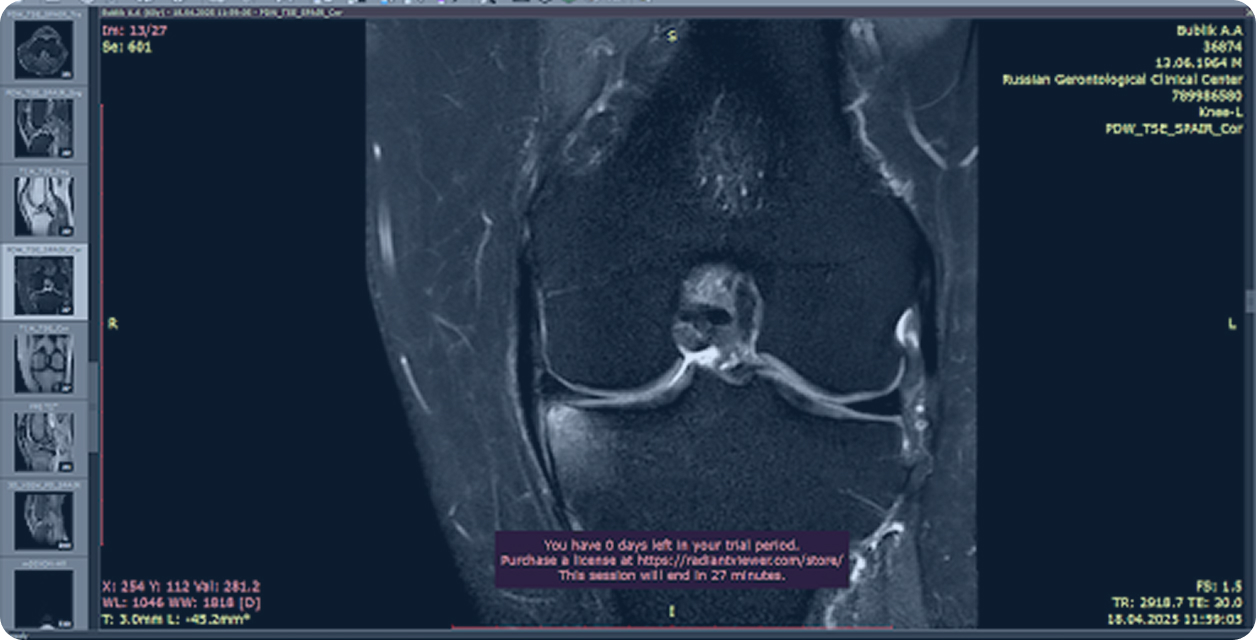Open the PDW_TSE_SPAIR_Sag series thumbnail
Viewport: 1256px width, 640px height.
pyautogui.click(x=44, y=126)
